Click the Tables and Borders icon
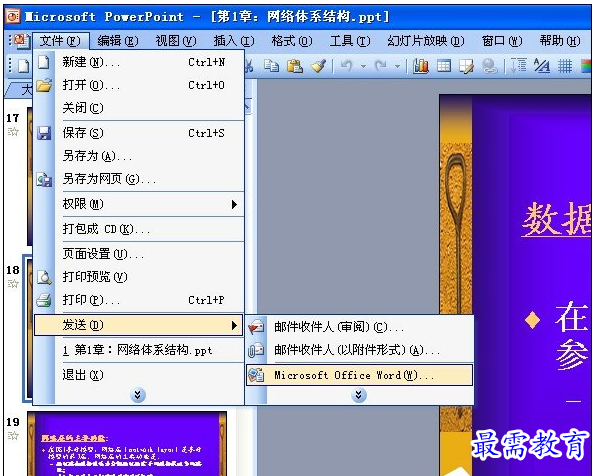Screen dimensions: 595x476 [x=466, y=66]
